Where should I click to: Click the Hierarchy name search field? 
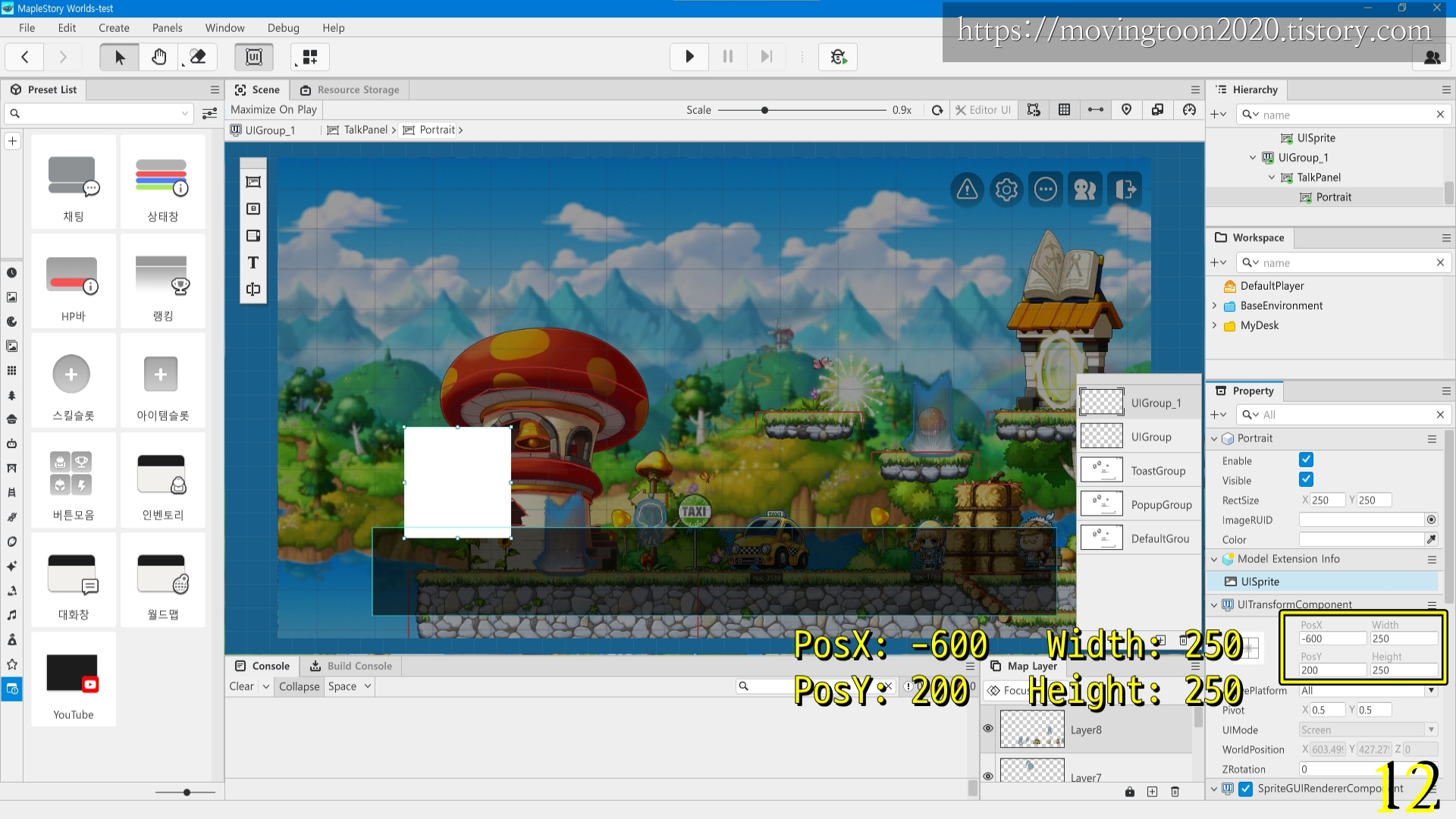(x=1342, y=115)
